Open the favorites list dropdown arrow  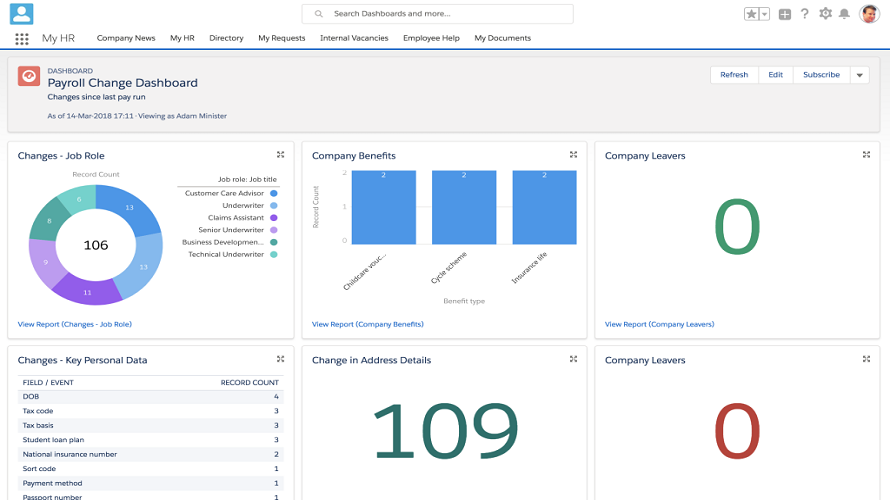(765, 14)
